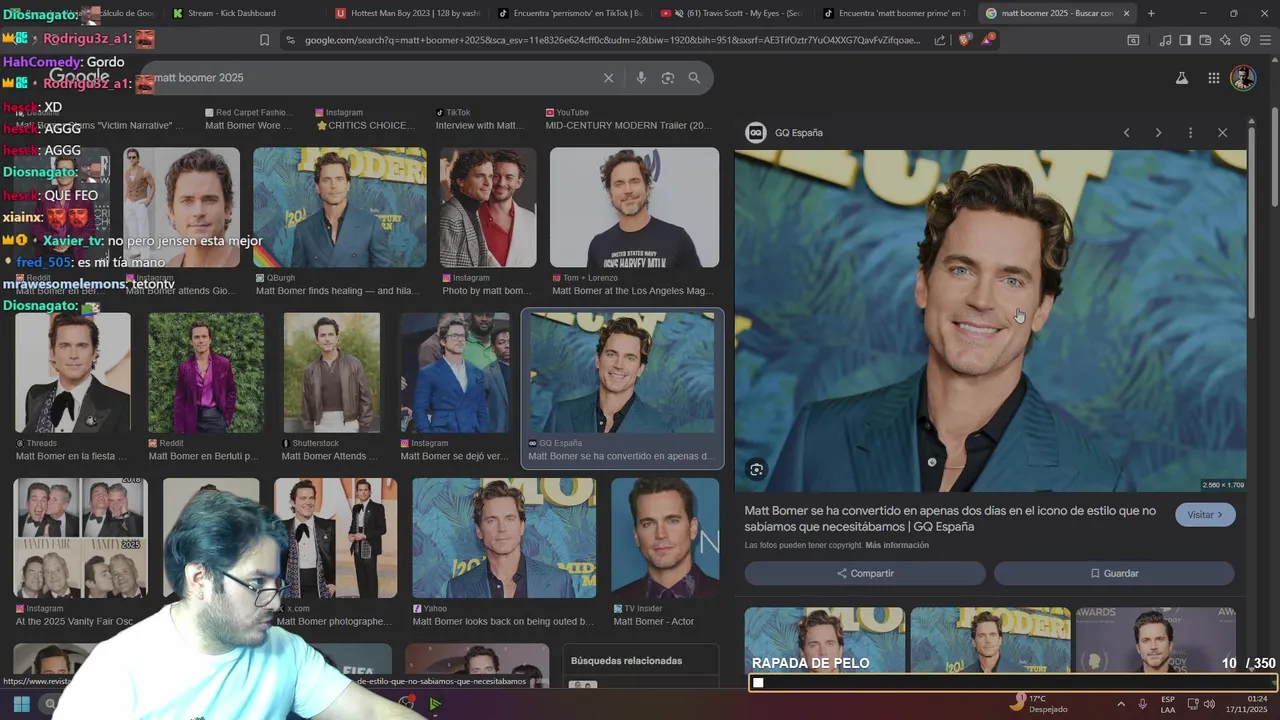The width and height of the screenshot is (1280, 720).
Task: Open Google Lens image search
Action: click(668, 78)
